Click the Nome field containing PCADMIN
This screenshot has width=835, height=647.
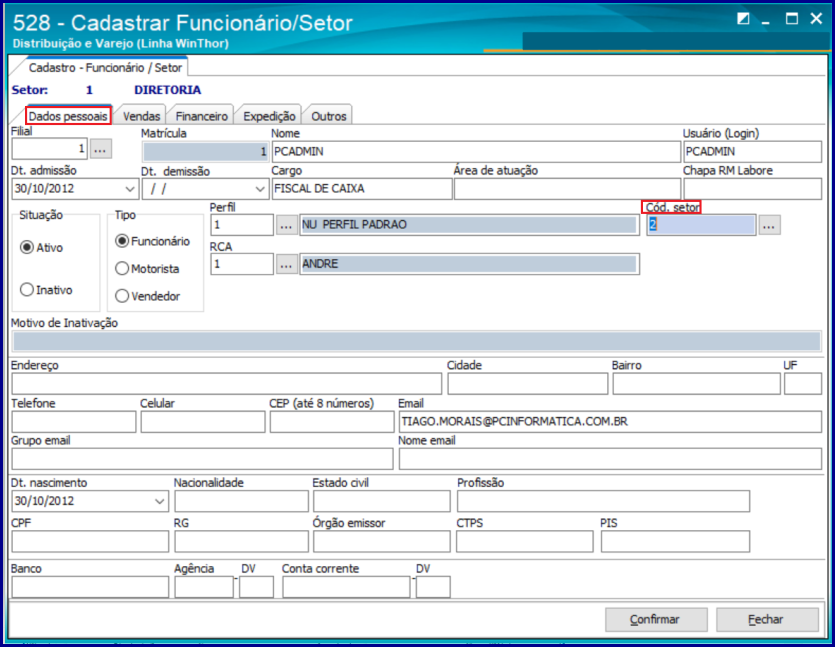(476, 151)
